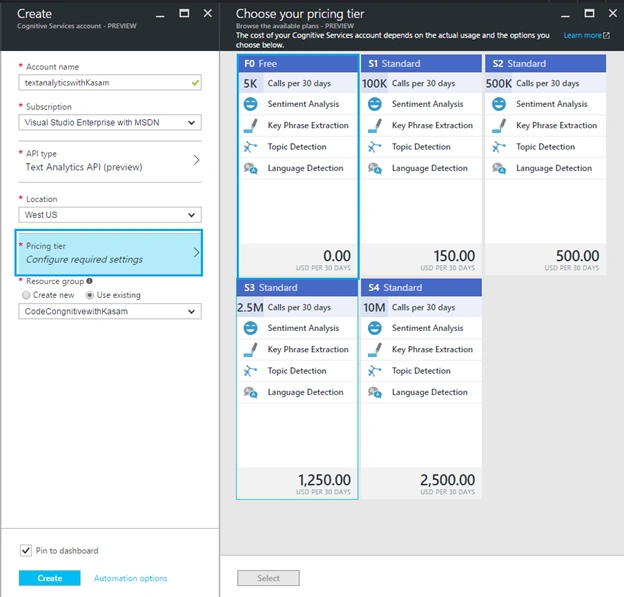
Task: Click Topic Detection icon in S2 Standard
Action: [x=499, y=147]
